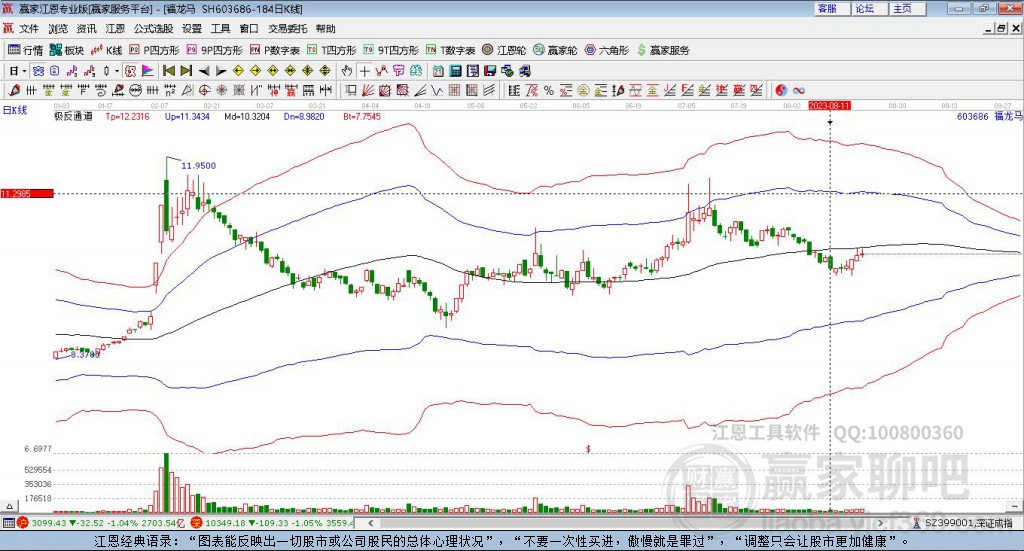
Task: Select the percent % retracement tool
Action: coord(549,90)
